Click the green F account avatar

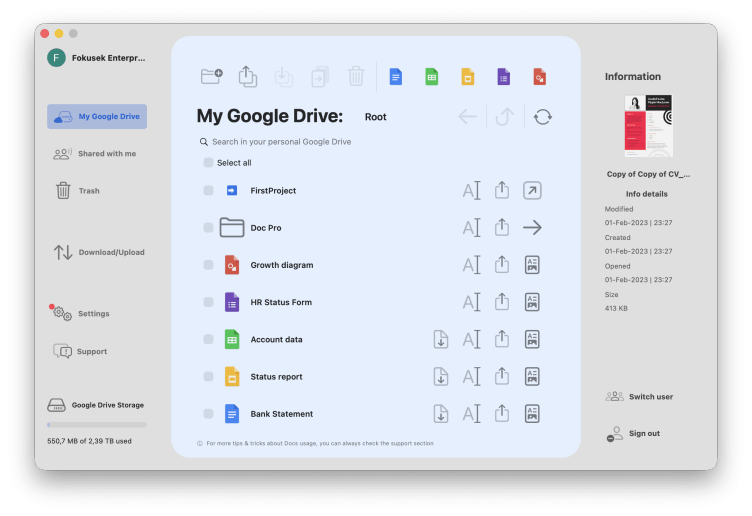(x=57, y=58)
